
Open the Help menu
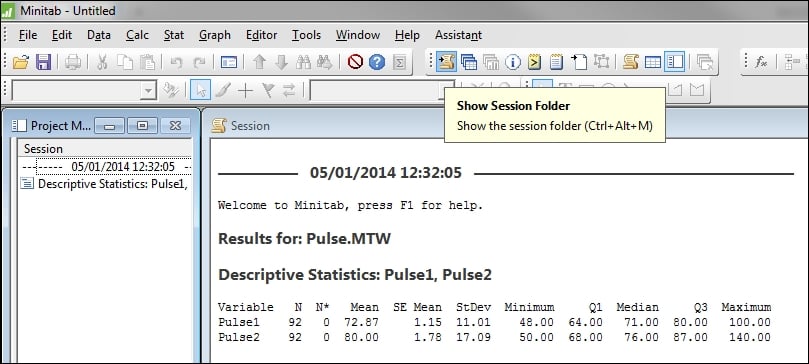407,35
